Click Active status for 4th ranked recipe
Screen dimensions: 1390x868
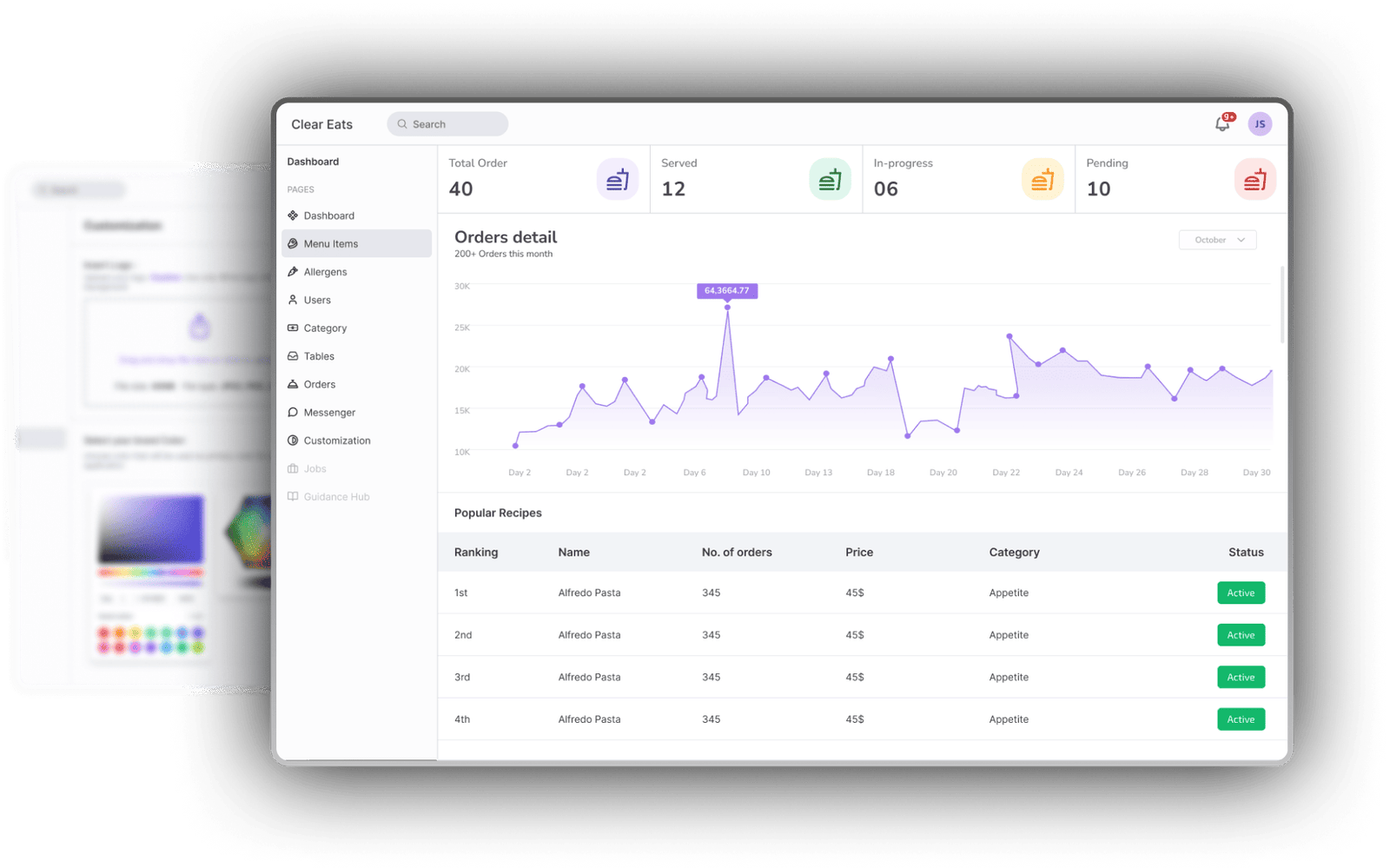point(1241,719)
